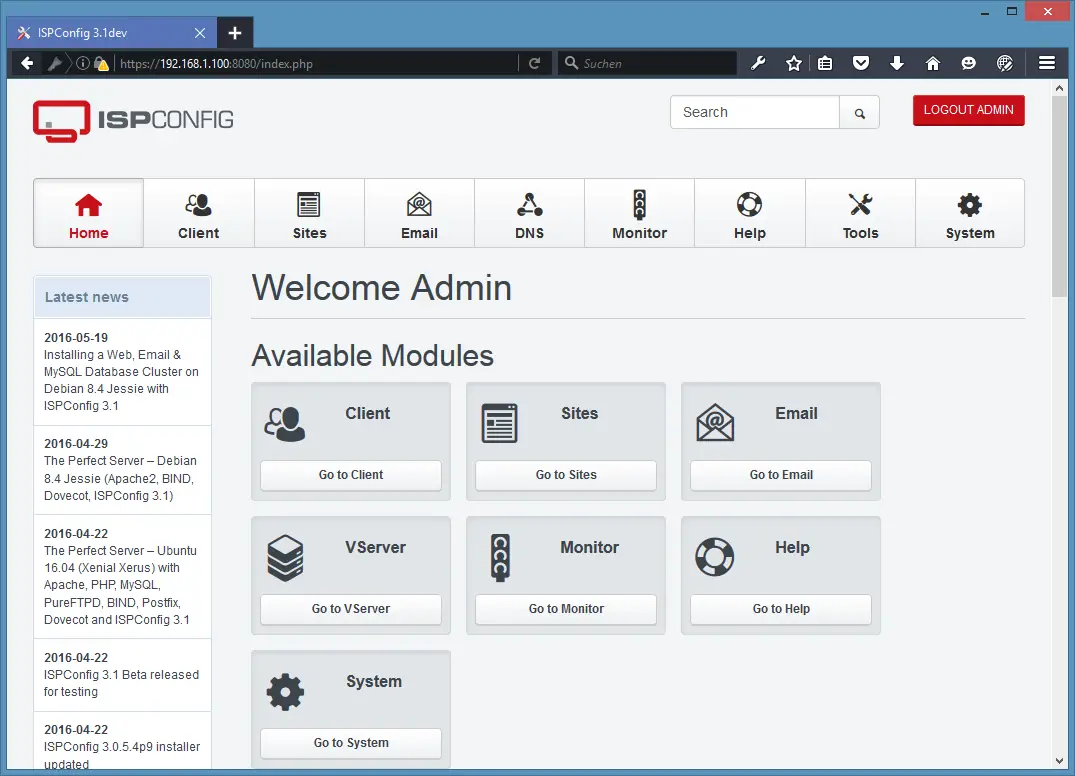Open ISPConfig 3.1 Beta released news
The height and width of the screenshot is (776, 1075).
point(122,675)
